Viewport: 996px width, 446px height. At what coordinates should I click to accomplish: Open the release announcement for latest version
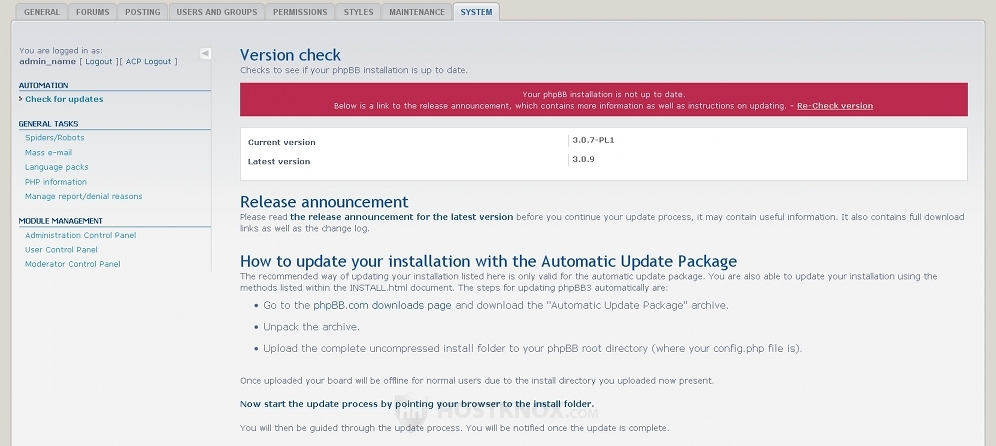(401, 217)
